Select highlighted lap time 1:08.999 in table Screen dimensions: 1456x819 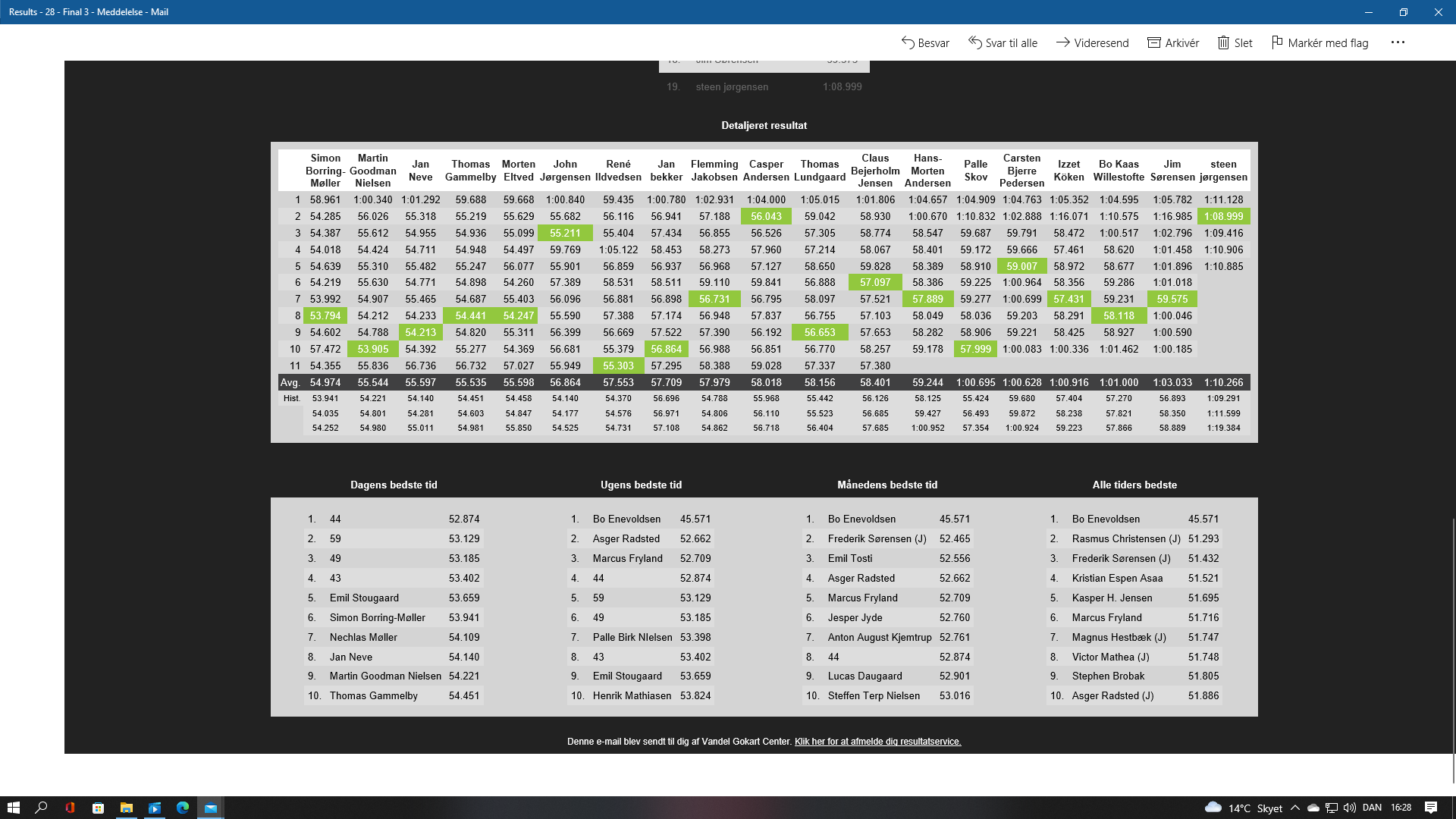[1223, 216]
